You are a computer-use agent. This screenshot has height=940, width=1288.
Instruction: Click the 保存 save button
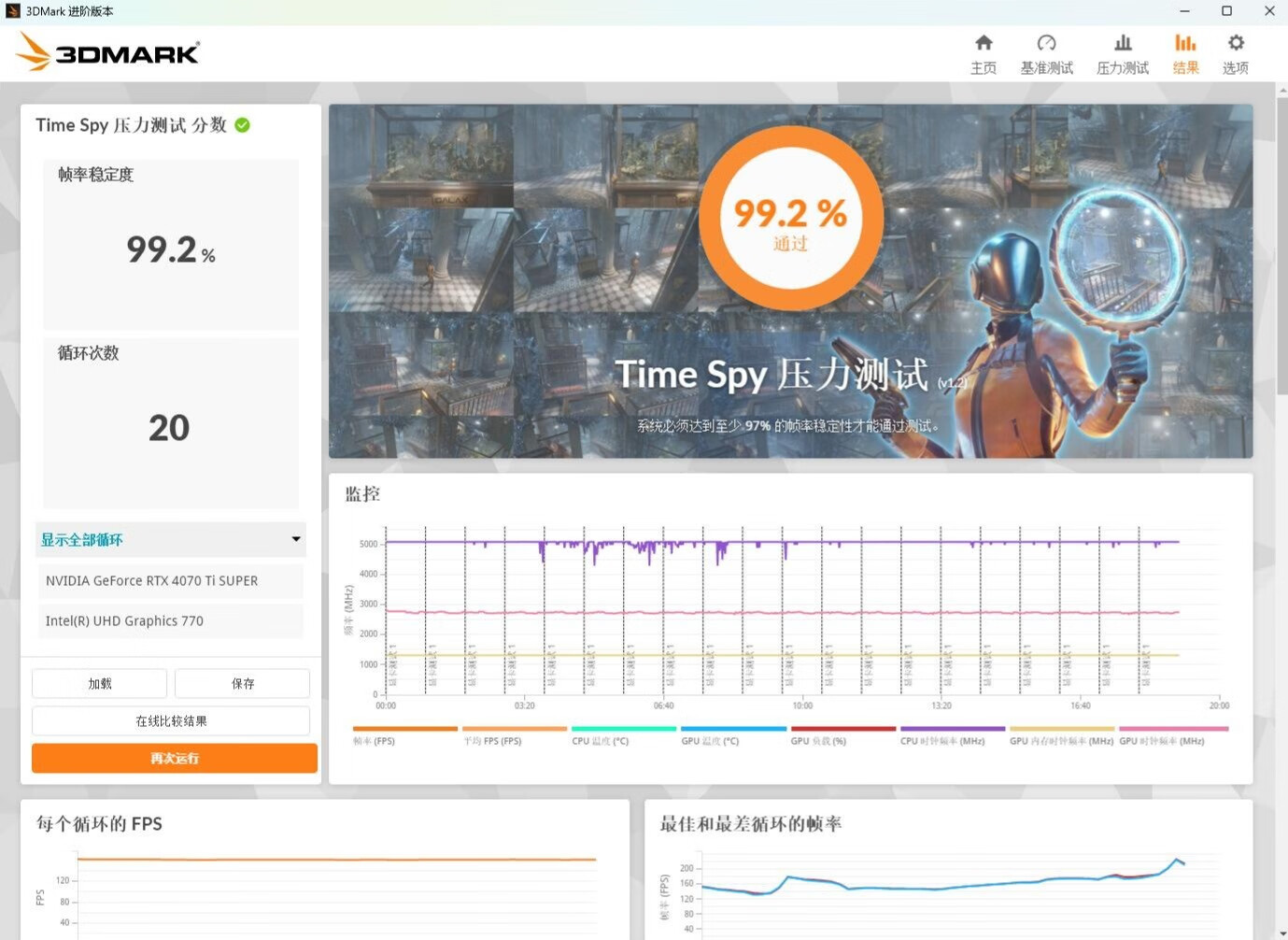point(242,684)
